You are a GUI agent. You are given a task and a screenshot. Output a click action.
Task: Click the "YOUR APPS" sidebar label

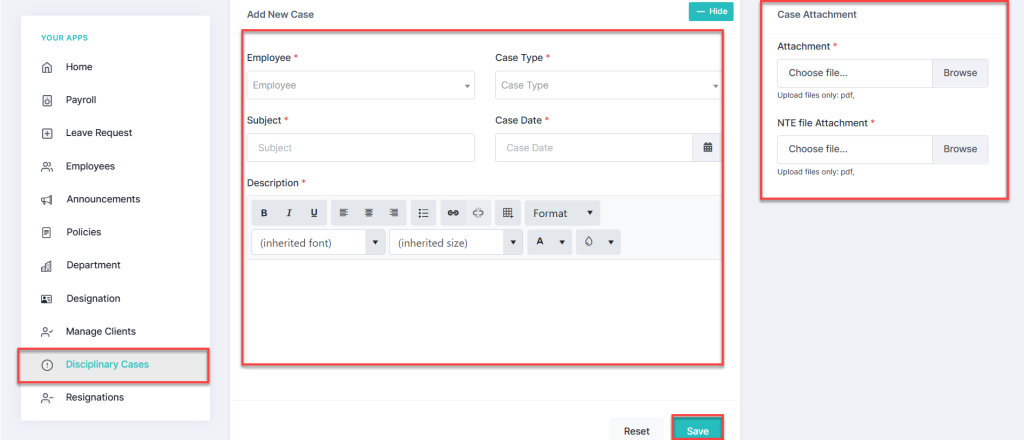(64, 38)
